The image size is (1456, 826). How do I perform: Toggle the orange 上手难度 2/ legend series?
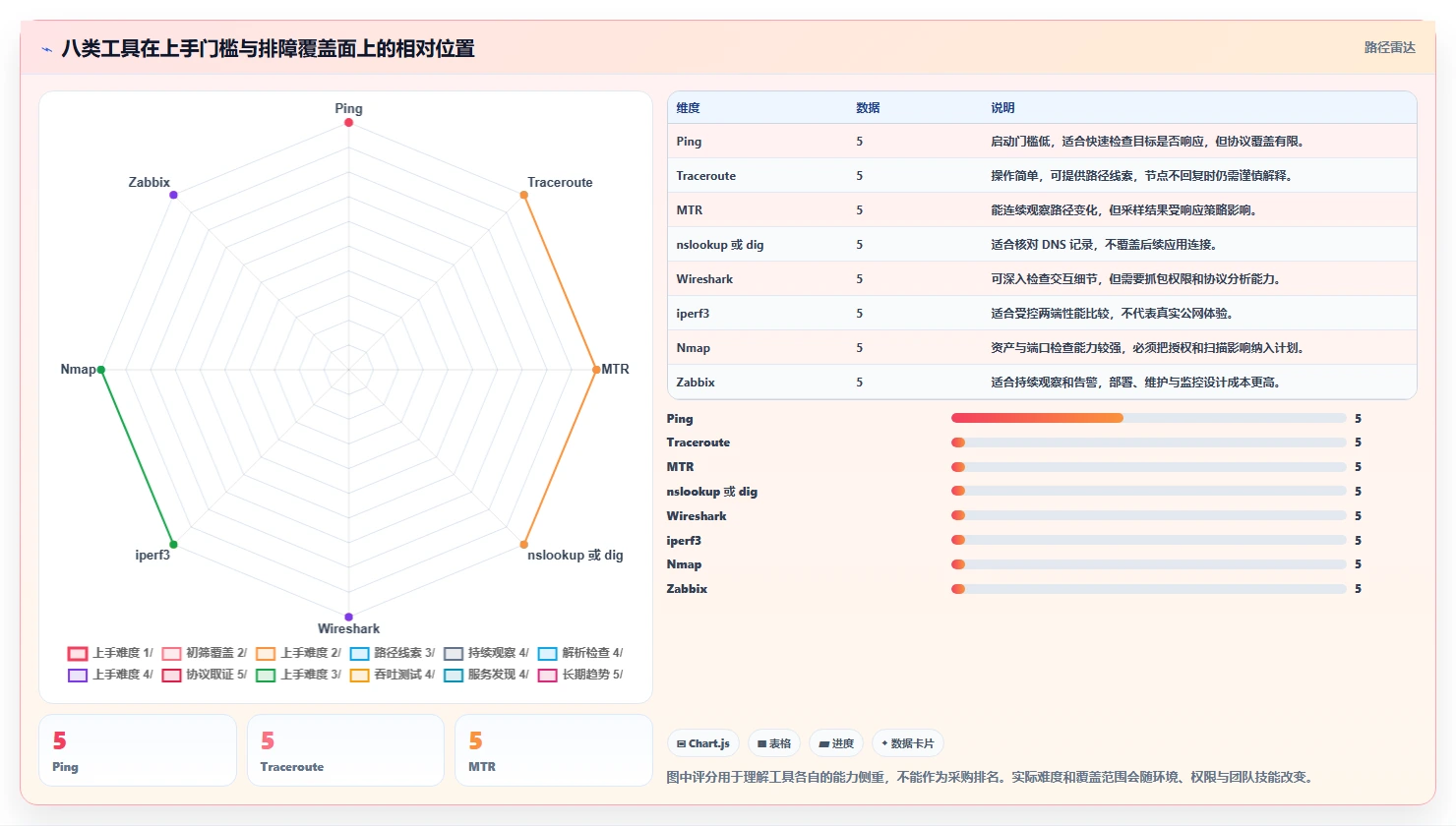pos(298,653)
